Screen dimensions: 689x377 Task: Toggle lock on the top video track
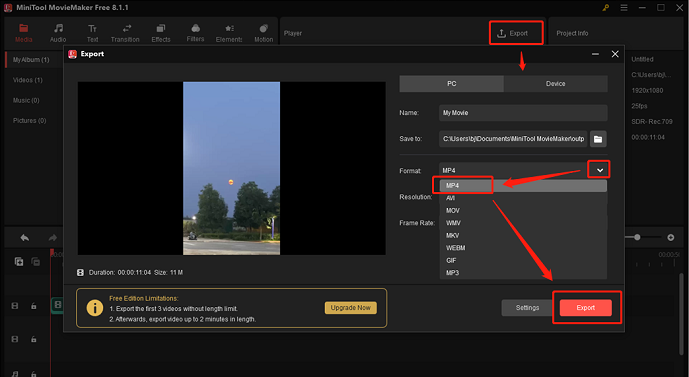[x=33, y=306]
